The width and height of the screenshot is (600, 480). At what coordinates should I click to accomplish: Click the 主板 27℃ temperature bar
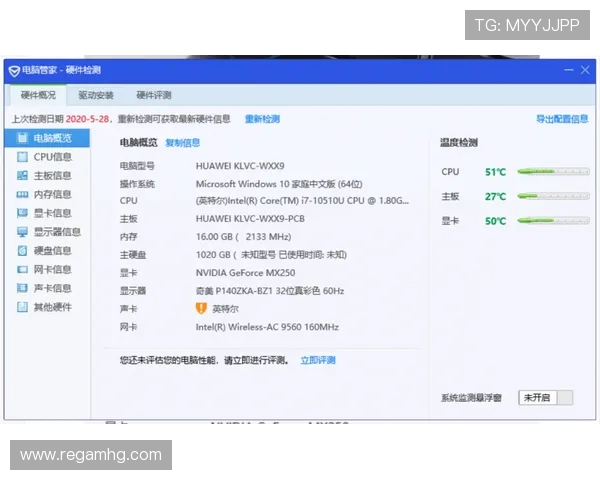tap(553, 196)
